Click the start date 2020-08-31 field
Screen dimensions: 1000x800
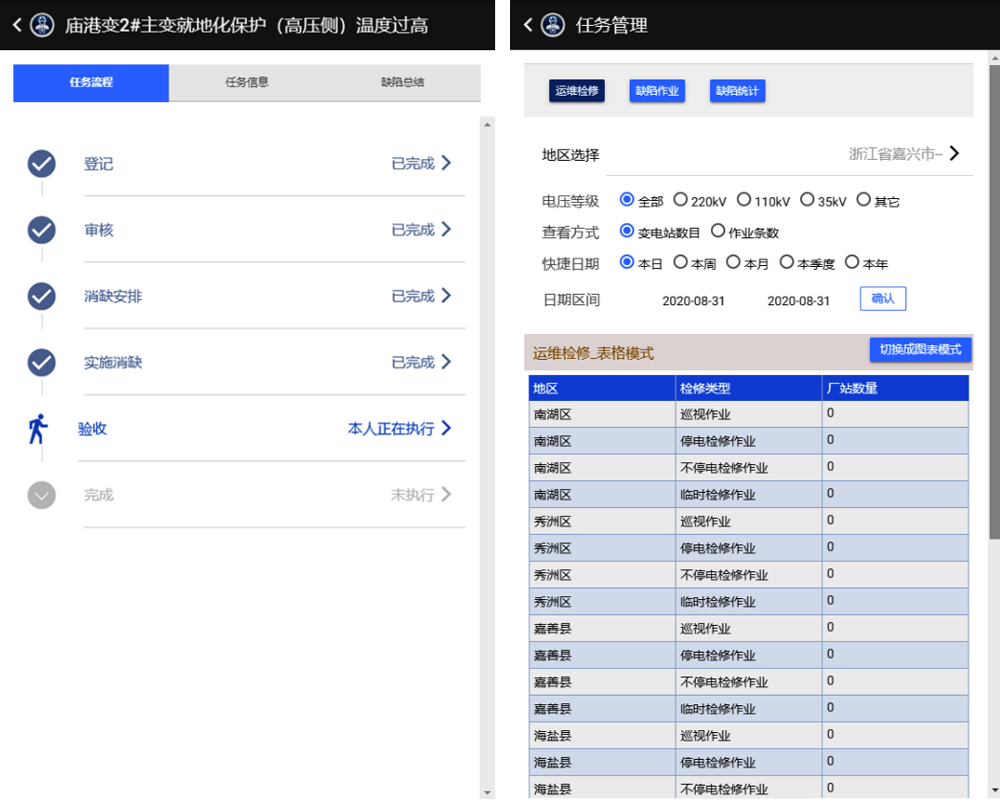point(693,301)
